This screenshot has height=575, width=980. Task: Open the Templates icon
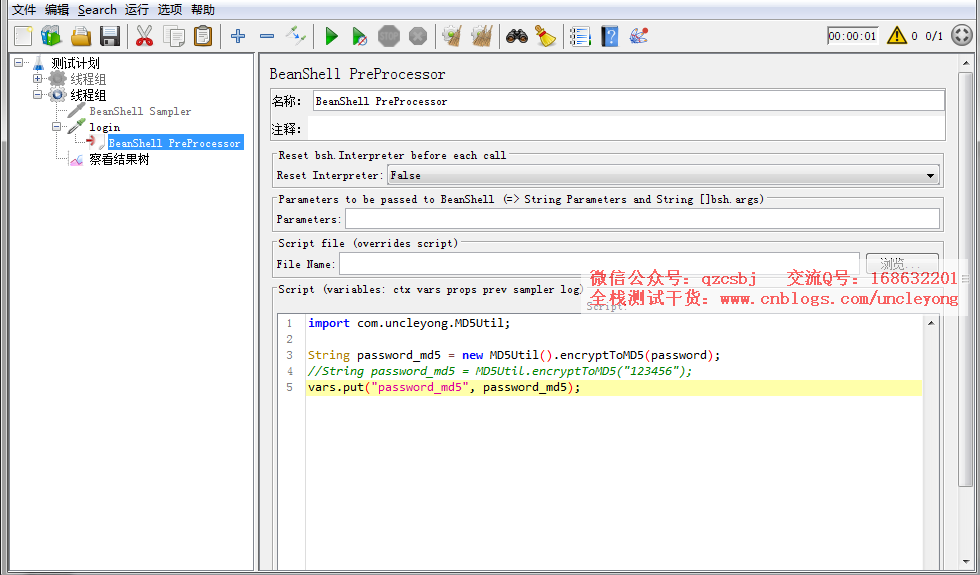[x=51, y=36]
